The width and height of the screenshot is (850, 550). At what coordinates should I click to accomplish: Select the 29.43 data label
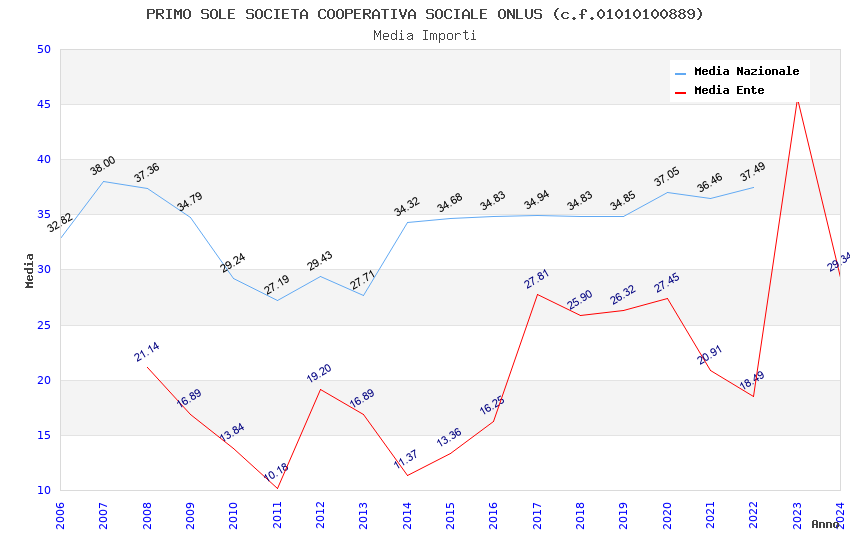[x=319, y=261]
